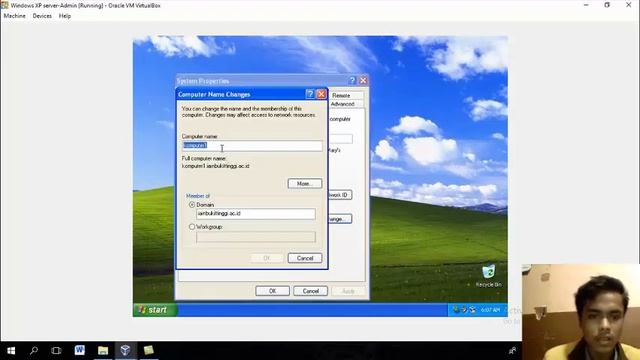Select the Workgroup radio button
The height and width of the screenshot is (360, 640).
[192, 227]
